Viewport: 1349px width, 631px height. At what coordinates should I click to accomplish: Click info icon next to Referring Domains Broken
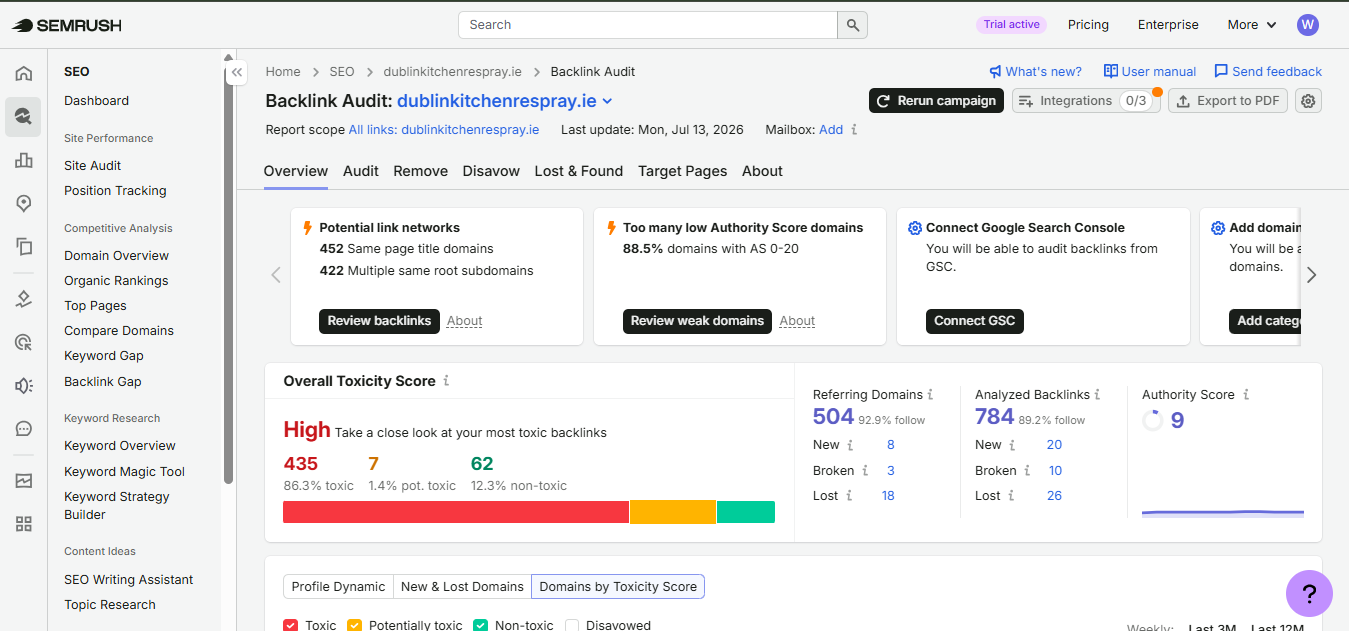coord(865,471)
